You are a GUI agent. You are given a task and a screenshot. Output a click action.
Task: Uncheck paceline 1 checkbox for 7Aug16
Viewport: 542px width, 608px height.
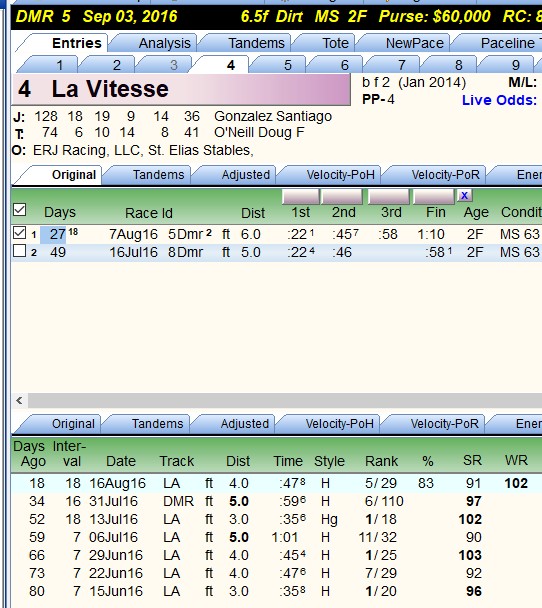[x=19, y=233]
